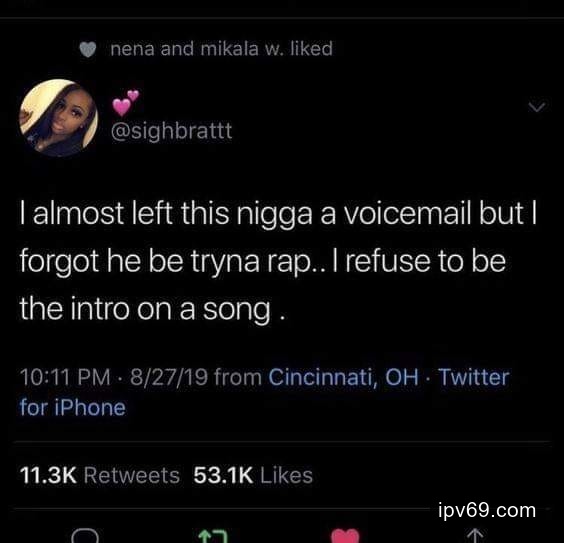The image size is (564, 543).
Task: Open the nena and mikala w. liked line
Action: point(222,49)
